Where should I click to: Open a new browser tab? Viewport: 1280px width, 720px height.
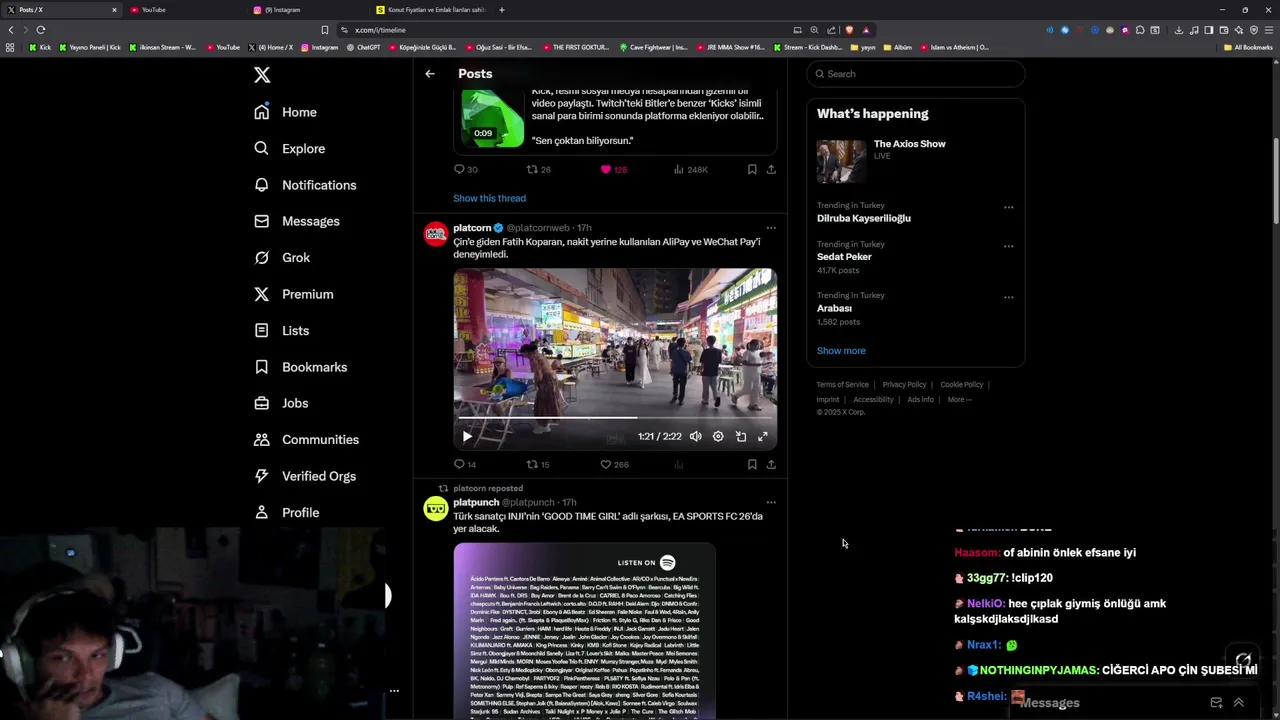pos(502,10)
